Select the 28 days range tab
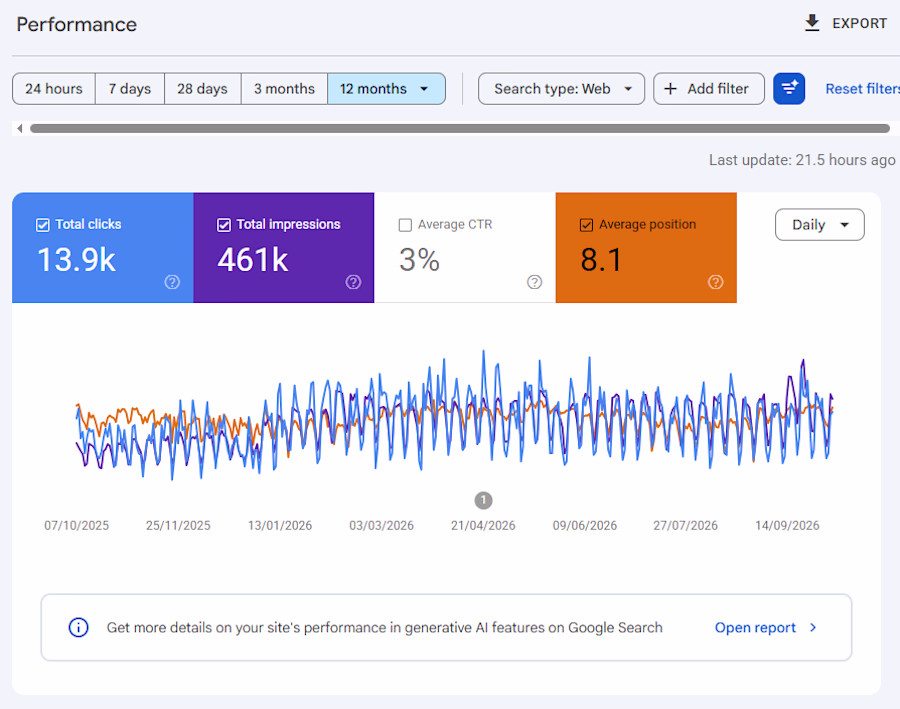 203,88
